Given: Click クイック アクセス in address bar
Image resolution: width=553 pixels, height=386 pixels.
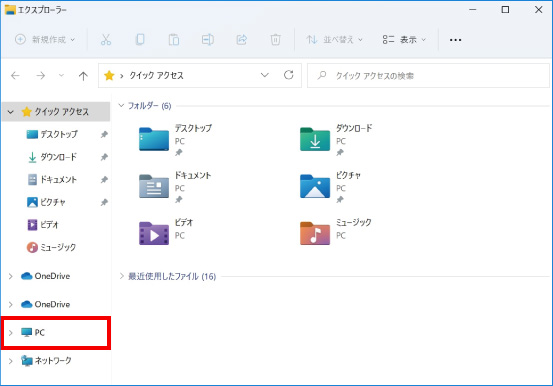Looking at the screenshot, I should click(156, 76).
